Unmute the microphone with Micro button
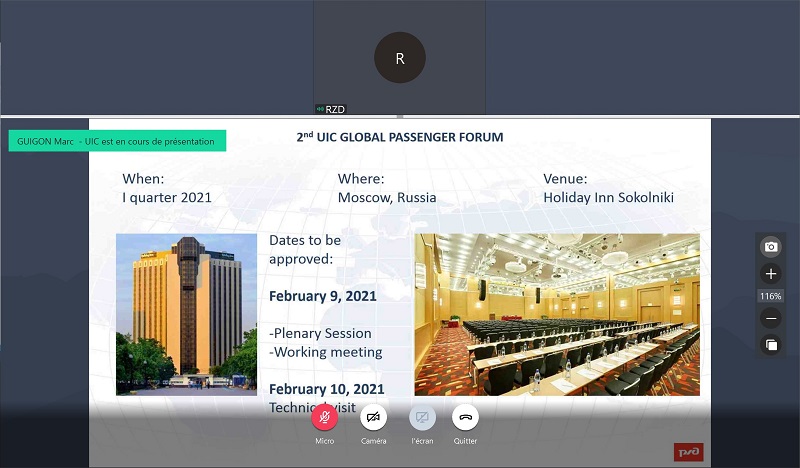 pyautogui.click(x=324, y=417)
